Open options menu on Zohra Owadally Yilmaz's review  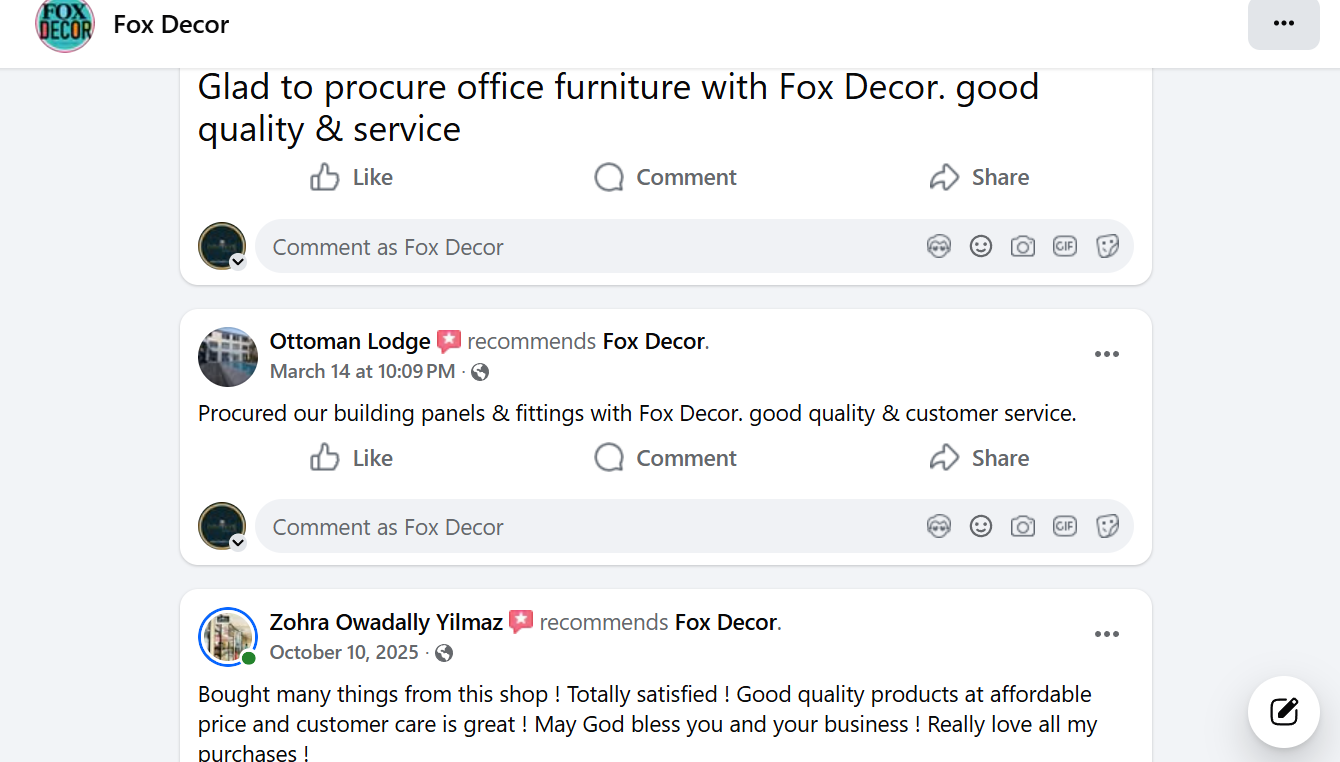pyautogui.click(x=1106, y=634)
